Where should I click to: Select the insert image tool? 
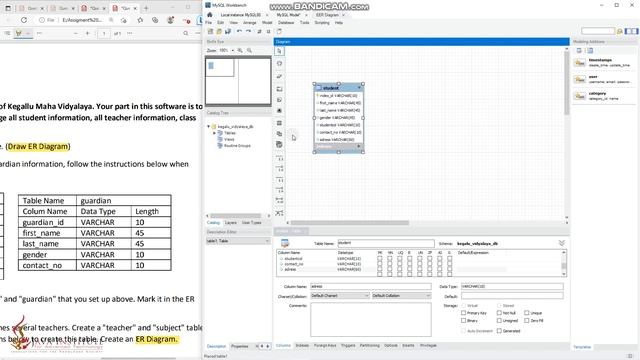279,111
